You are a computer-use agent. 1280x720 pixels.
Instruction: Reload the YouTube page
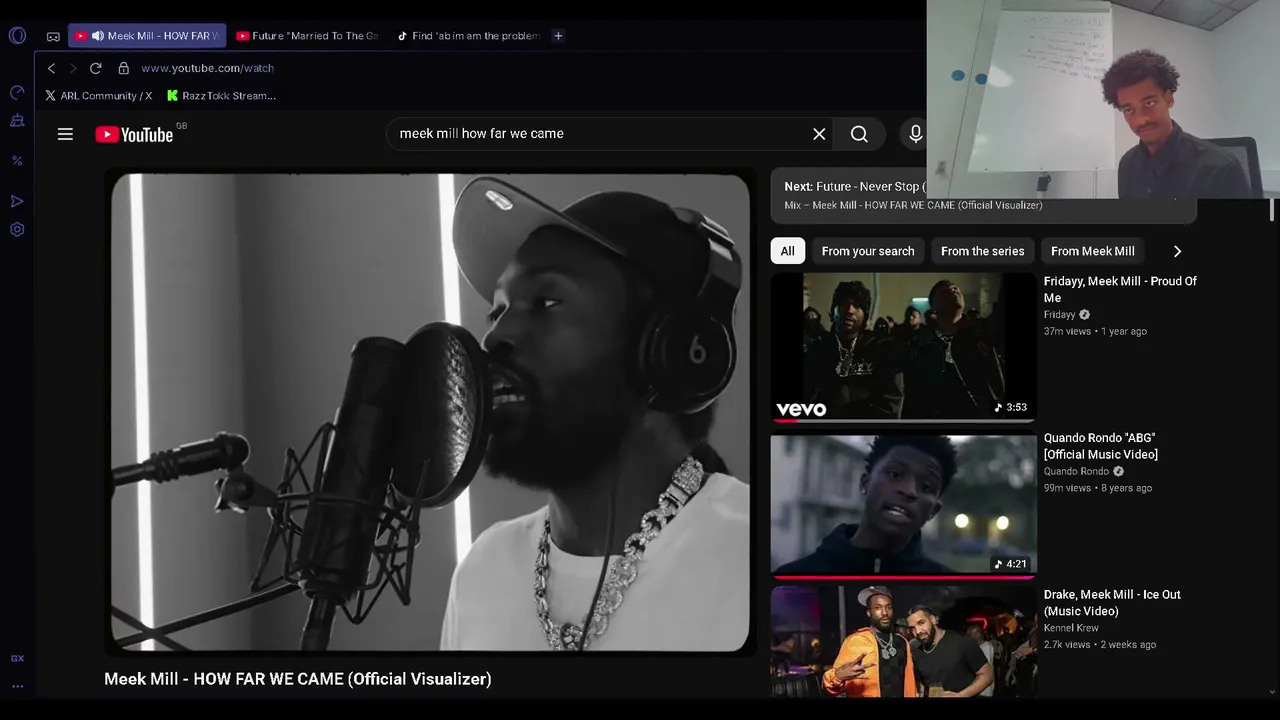coord(95,68)
